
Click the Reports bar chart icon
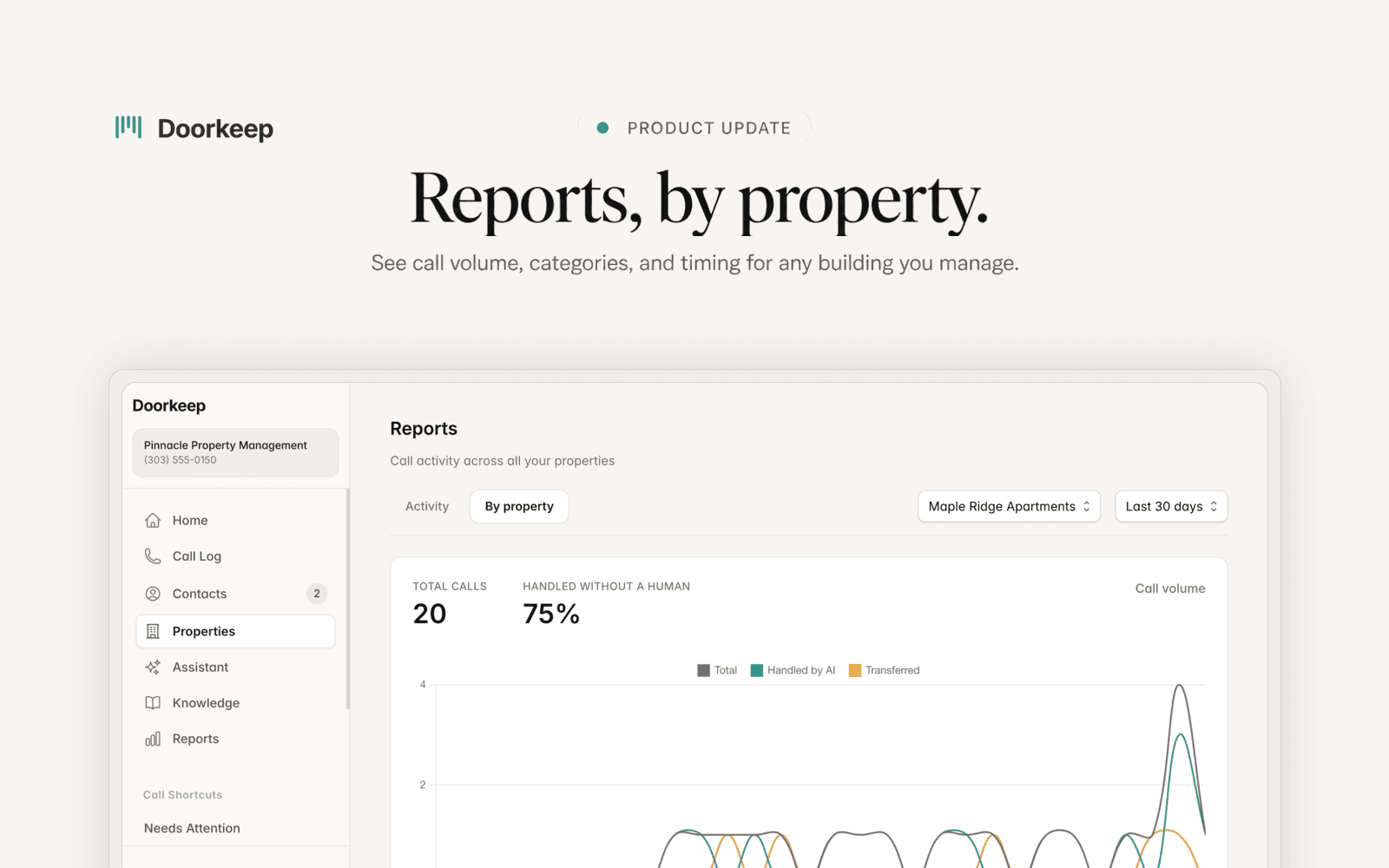[153, 739]
